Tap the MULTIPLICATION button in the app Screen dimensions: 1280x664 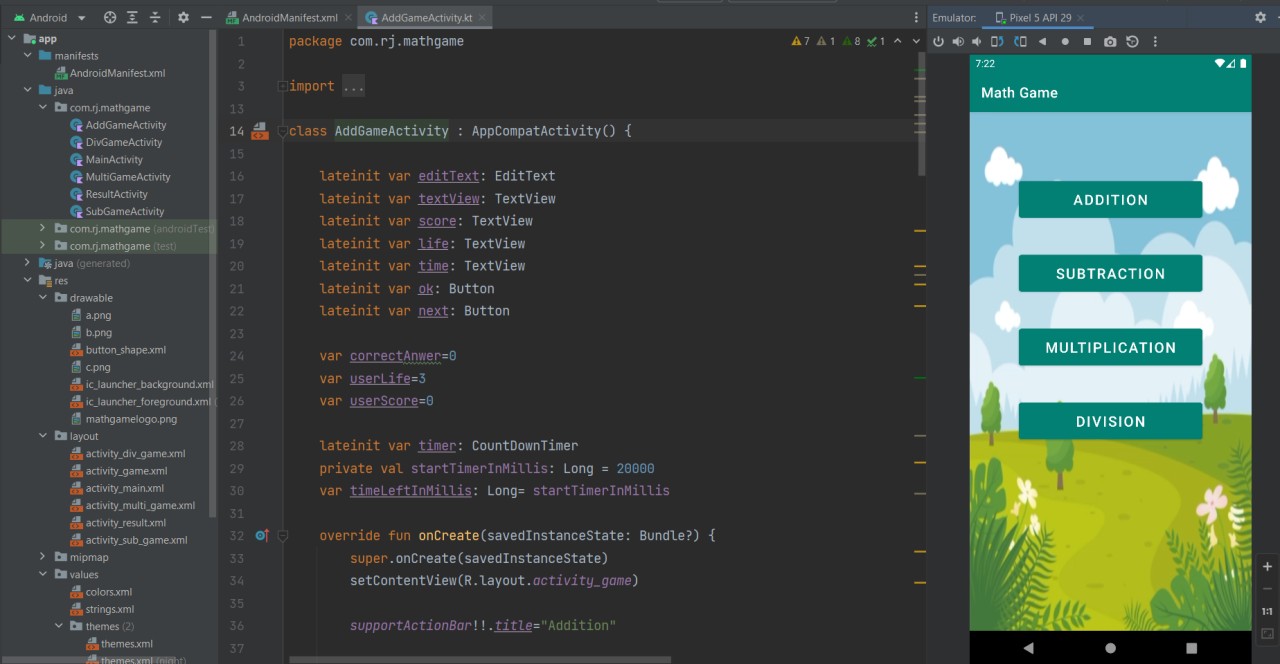point(1110,348)
